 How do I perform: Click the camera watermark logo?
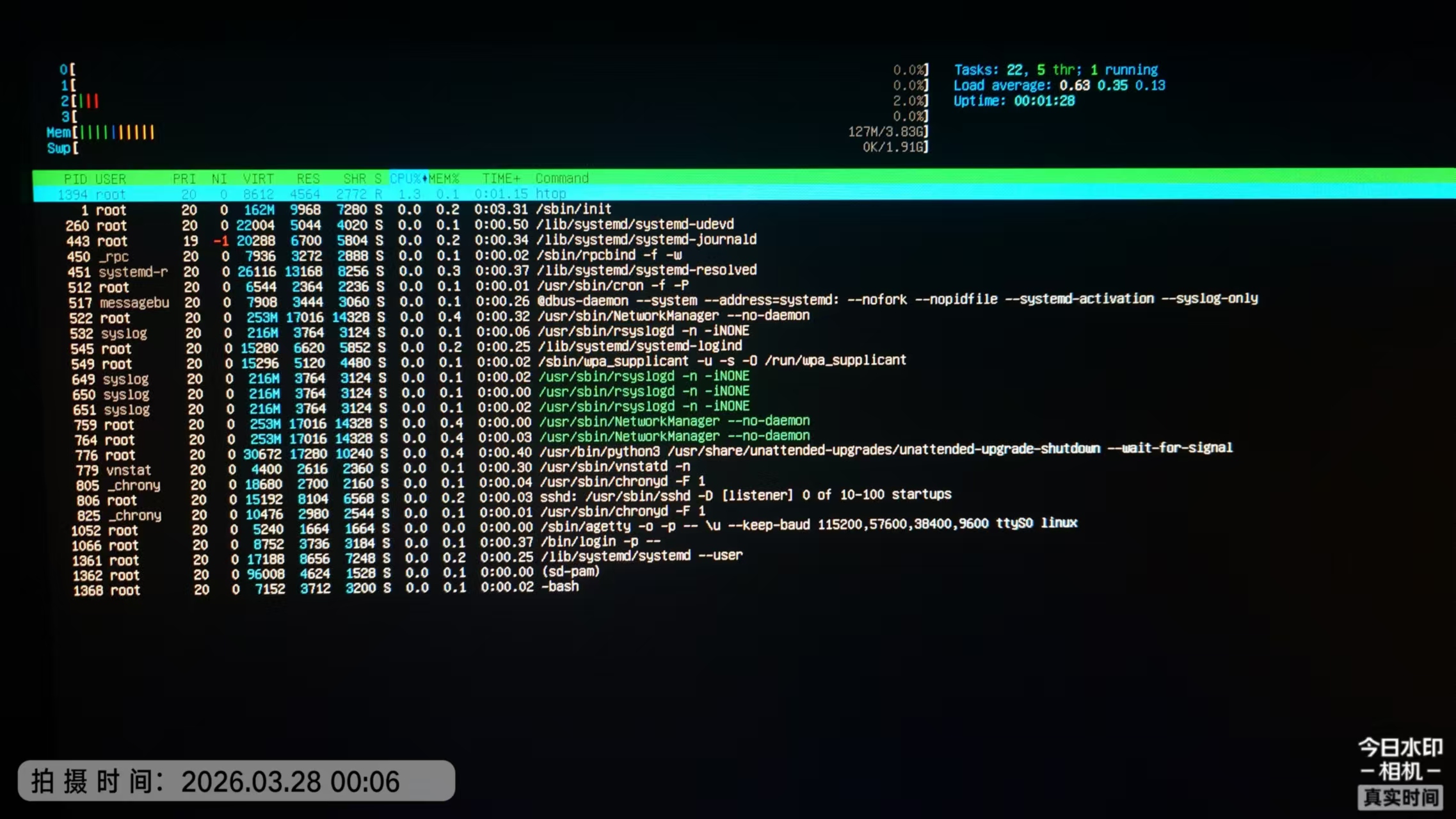(x=1400, y=773)
